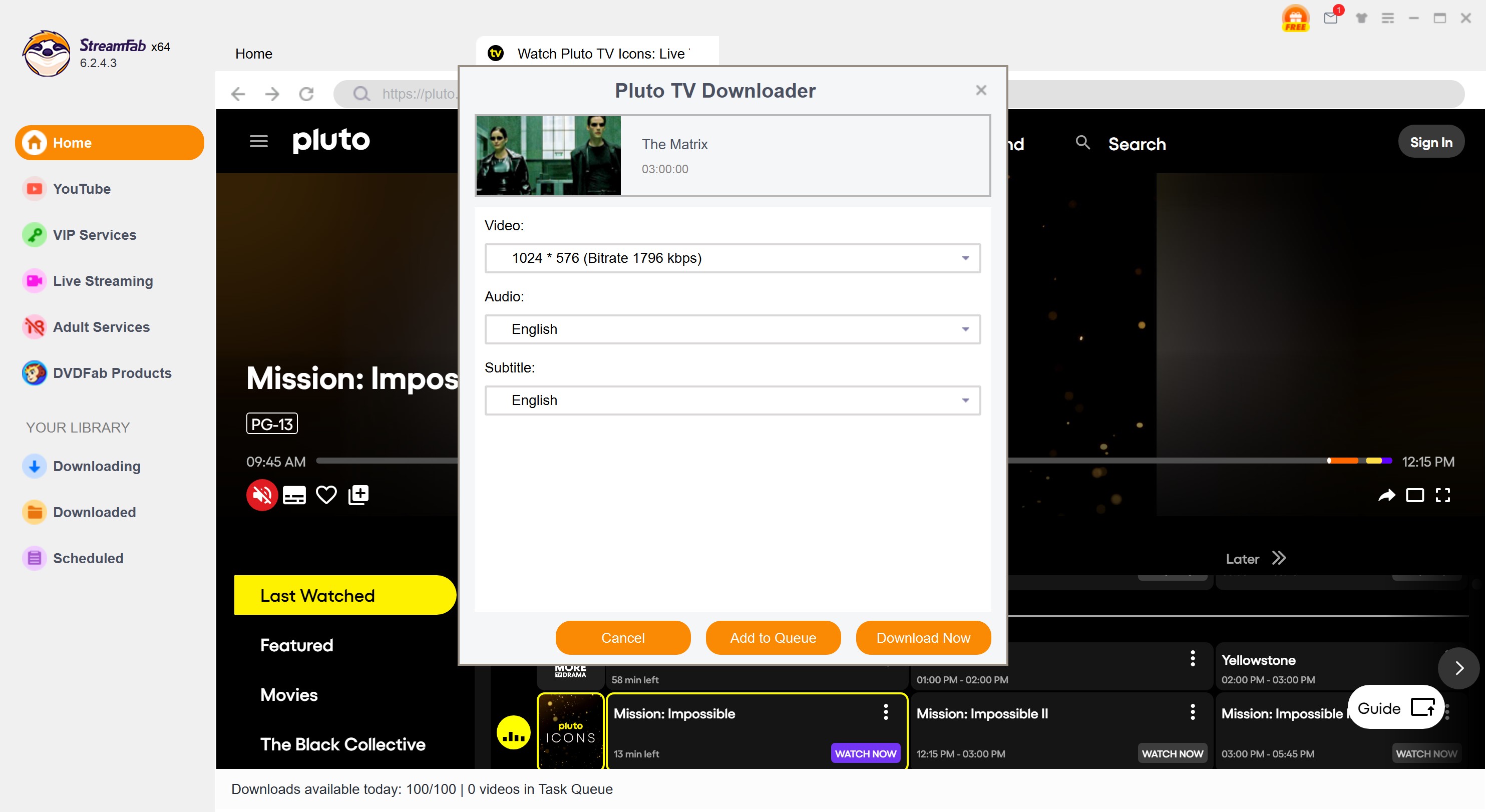Screen dimensions: 1486x812
Task: Open StreamFab main menu icon
Action: (x=1388, y=18)
